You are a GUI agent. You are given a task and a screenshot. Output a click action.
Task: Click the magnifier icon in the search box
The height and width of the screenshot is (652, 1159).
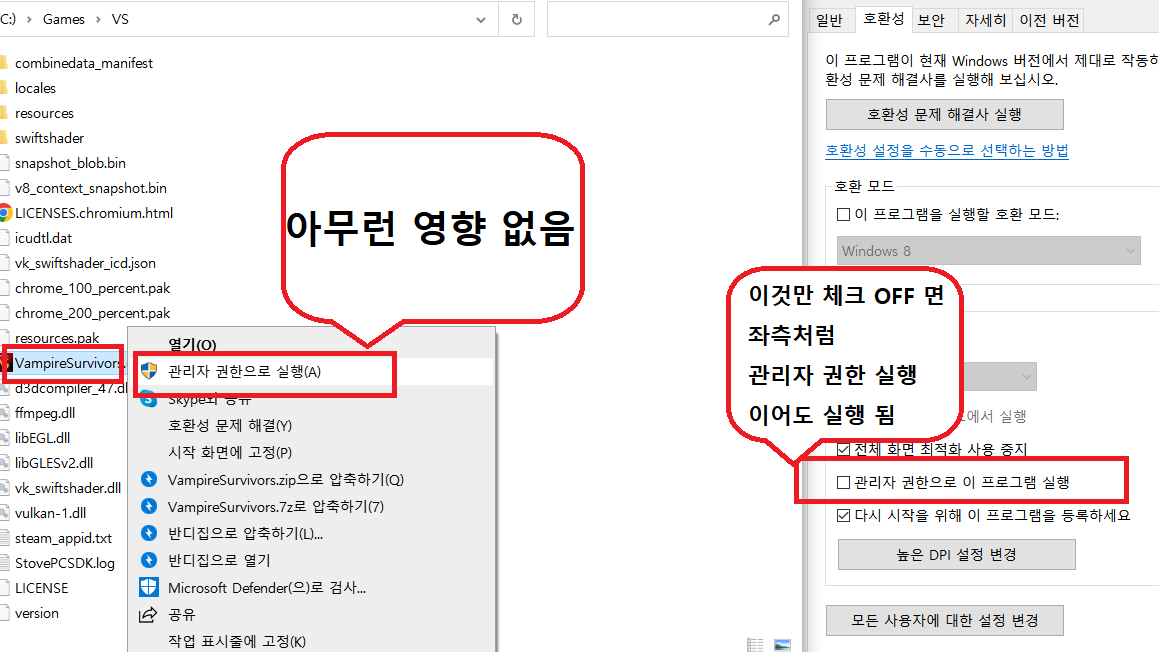tap(774, 19)
